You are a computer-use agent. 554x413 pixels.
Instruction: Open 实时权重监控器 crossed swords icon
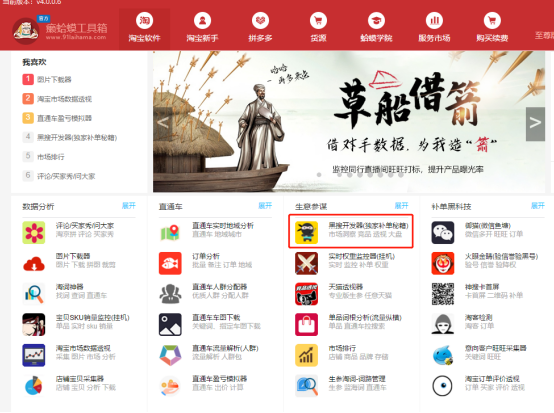point(306,263)
